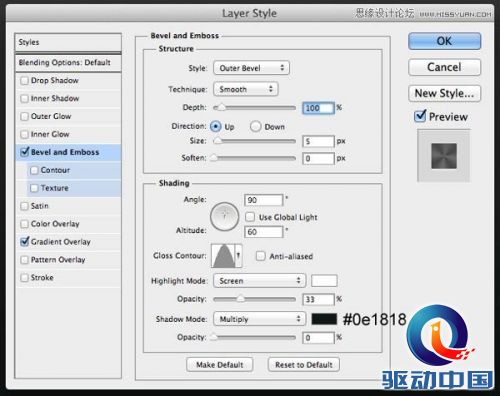
Task: Click the style preview thumbnail
Action: [x=444, y=156]
